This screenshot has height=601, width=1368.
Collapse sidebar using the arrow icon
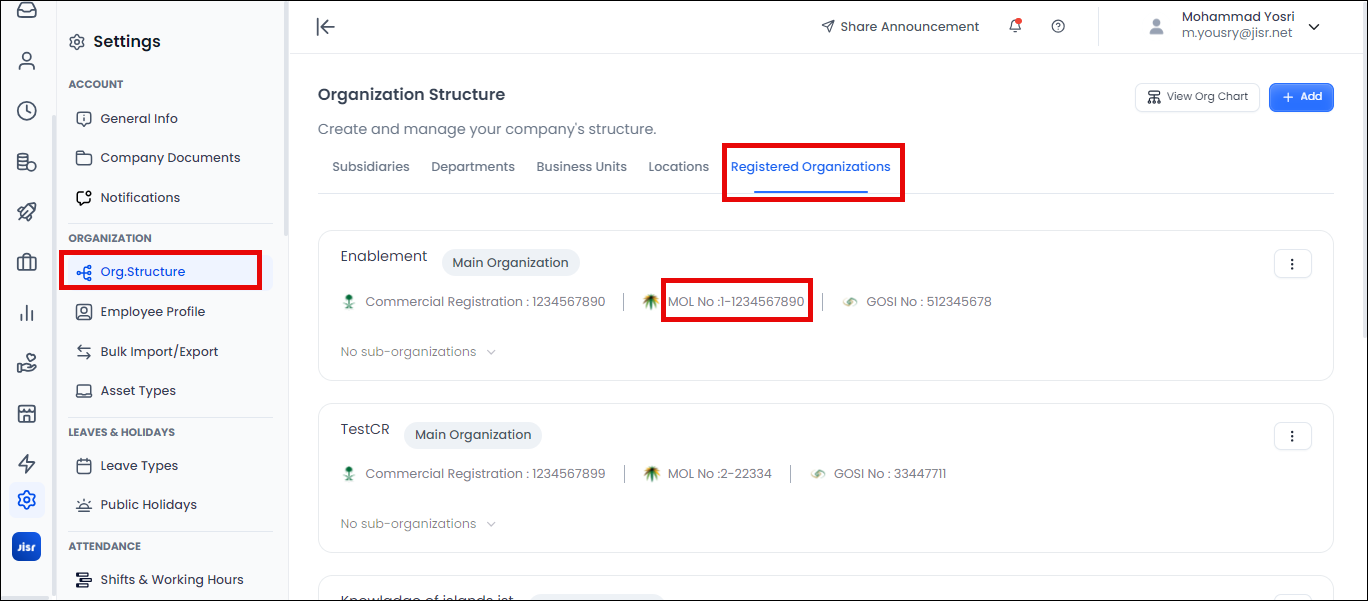click(325, 27)
